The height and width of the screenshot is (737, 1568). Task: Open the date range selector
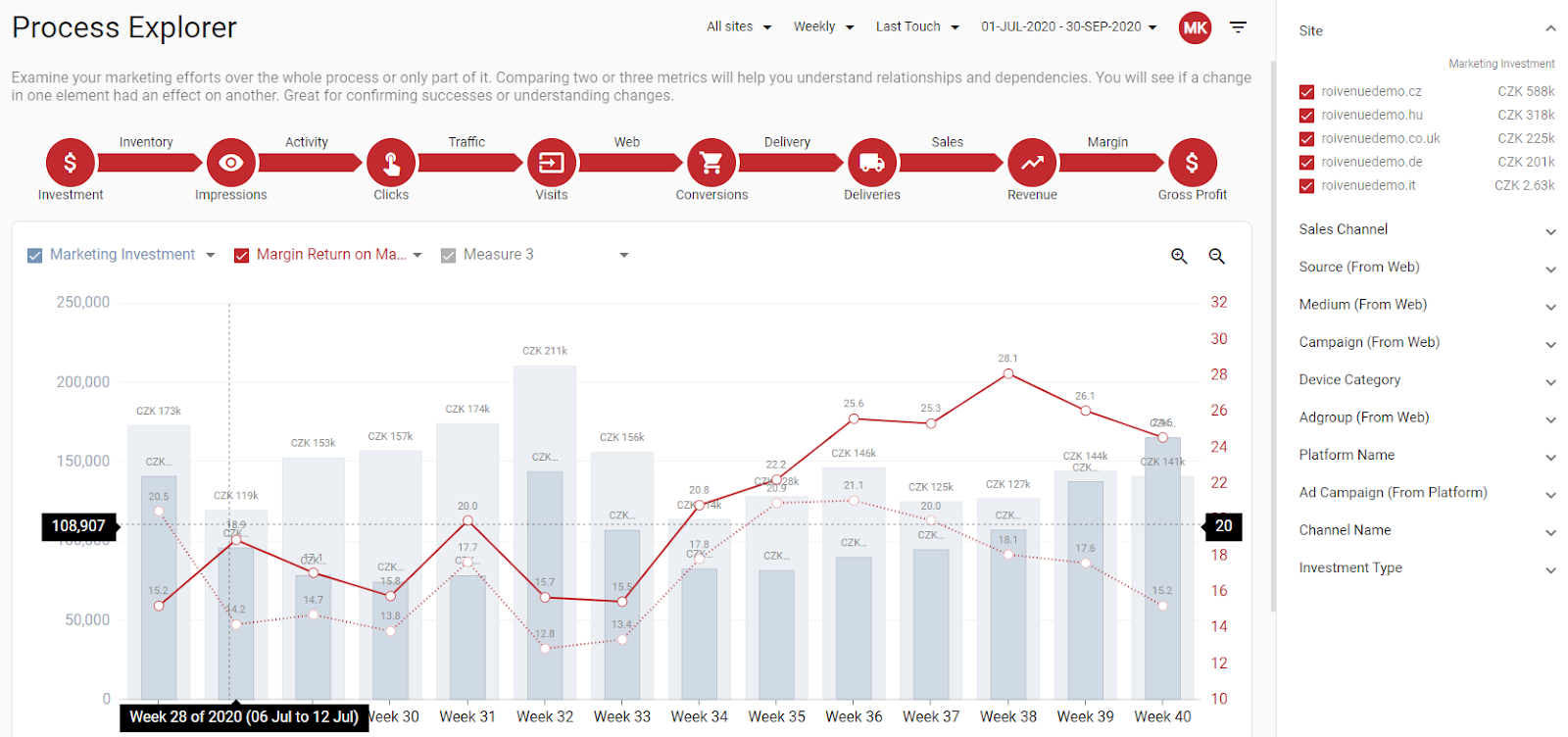pos(1069,26)
